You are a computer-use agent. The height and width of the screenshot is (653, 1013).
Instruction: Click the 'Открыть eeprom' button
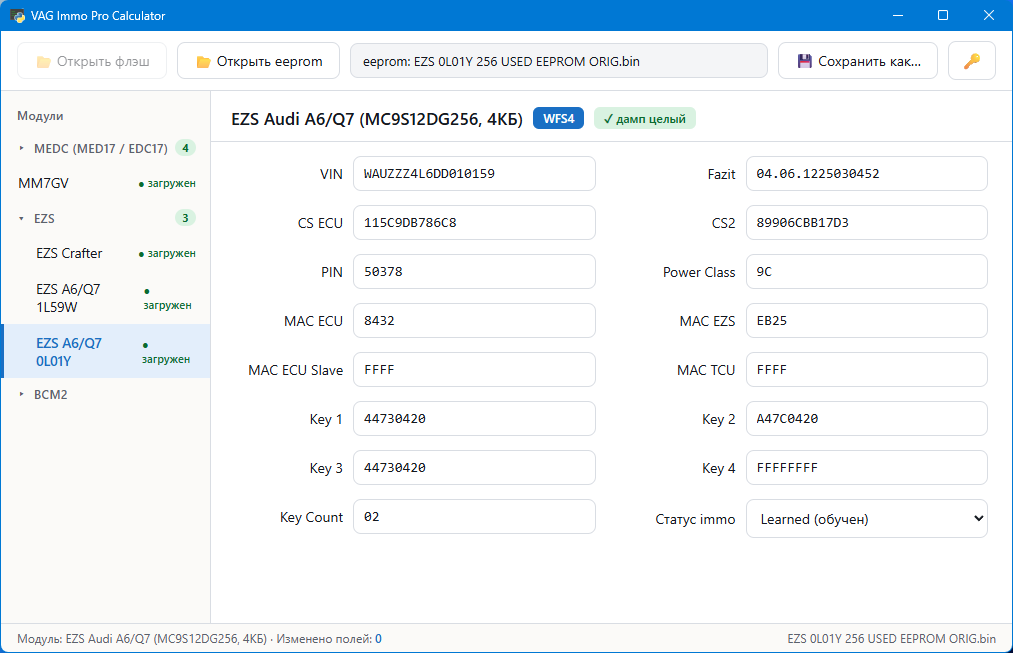point(258,61)
